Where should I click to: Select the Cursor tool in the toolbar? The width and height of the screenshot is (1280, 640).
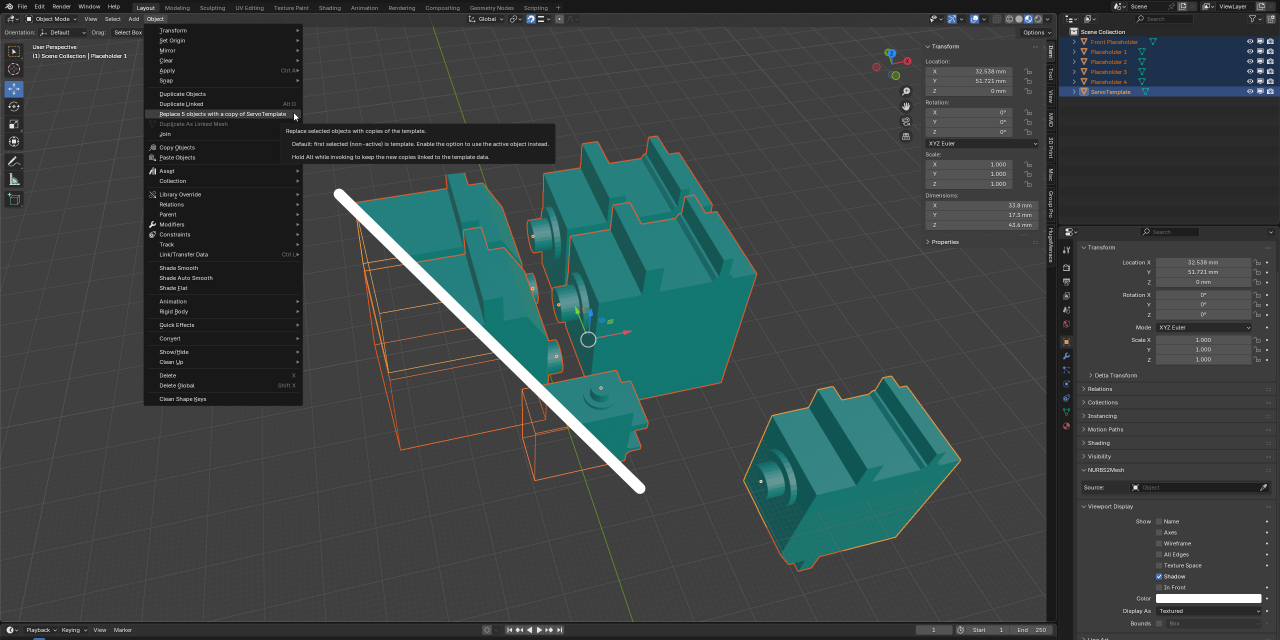(x=14, y=69)
